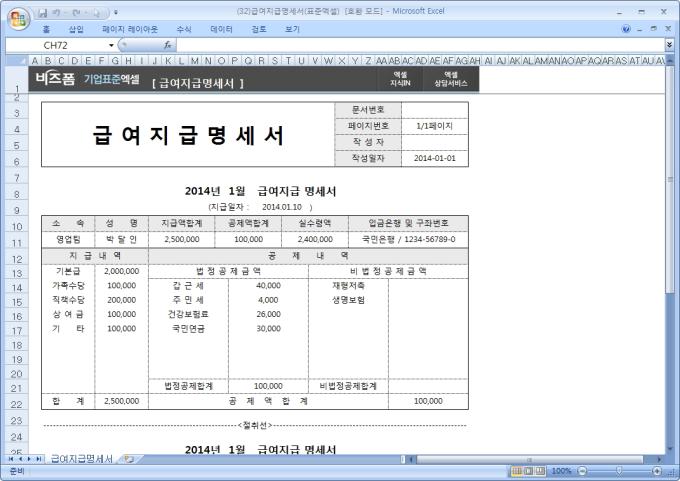Image resolution: width=680 pixels, height=481 pixels.
Task: Switch to Page Layout view in status bar
Action: [528, 471]
